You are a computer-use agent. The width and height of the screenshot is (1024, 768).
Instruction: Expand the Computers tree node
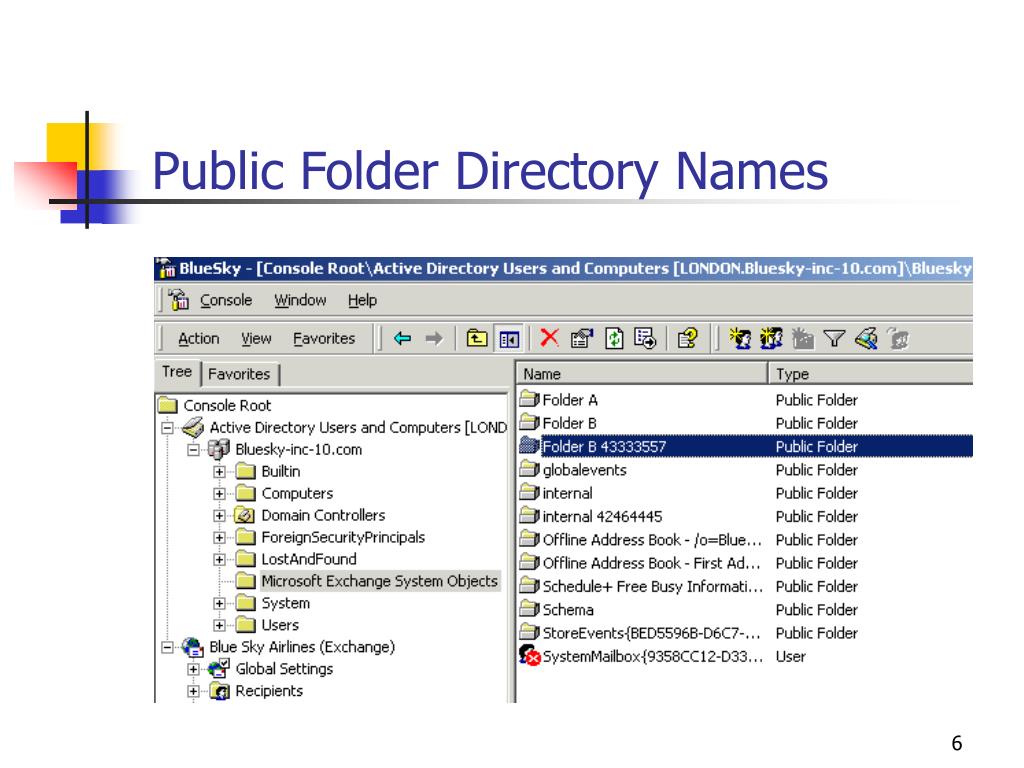[x=219, y=494]
